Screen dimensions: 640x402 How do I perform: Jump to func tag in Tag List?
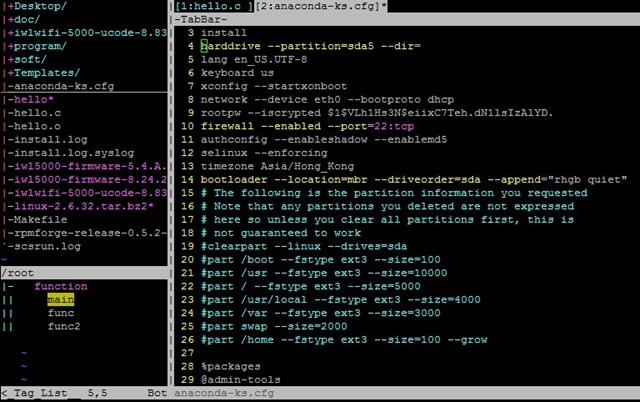[60, 313]
